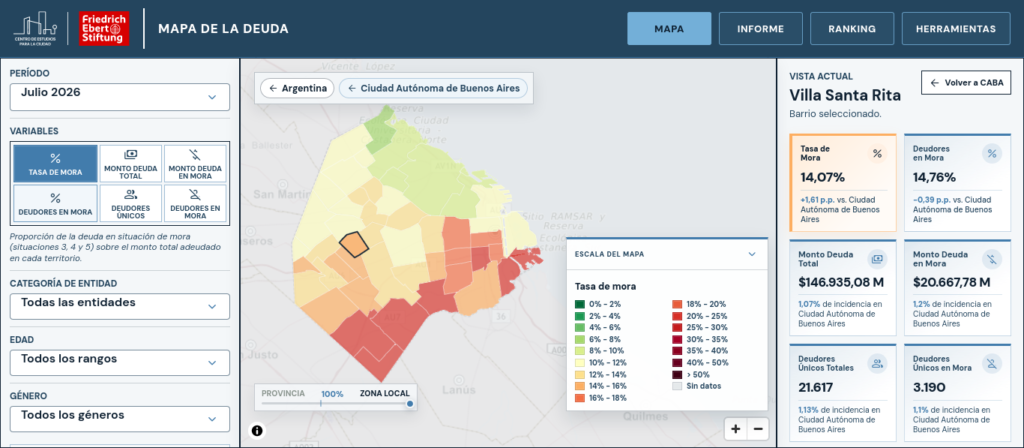
Task: Open the Período dropdown showing Julio 2026
Action: pyautogui.click(x=120, y=97)
